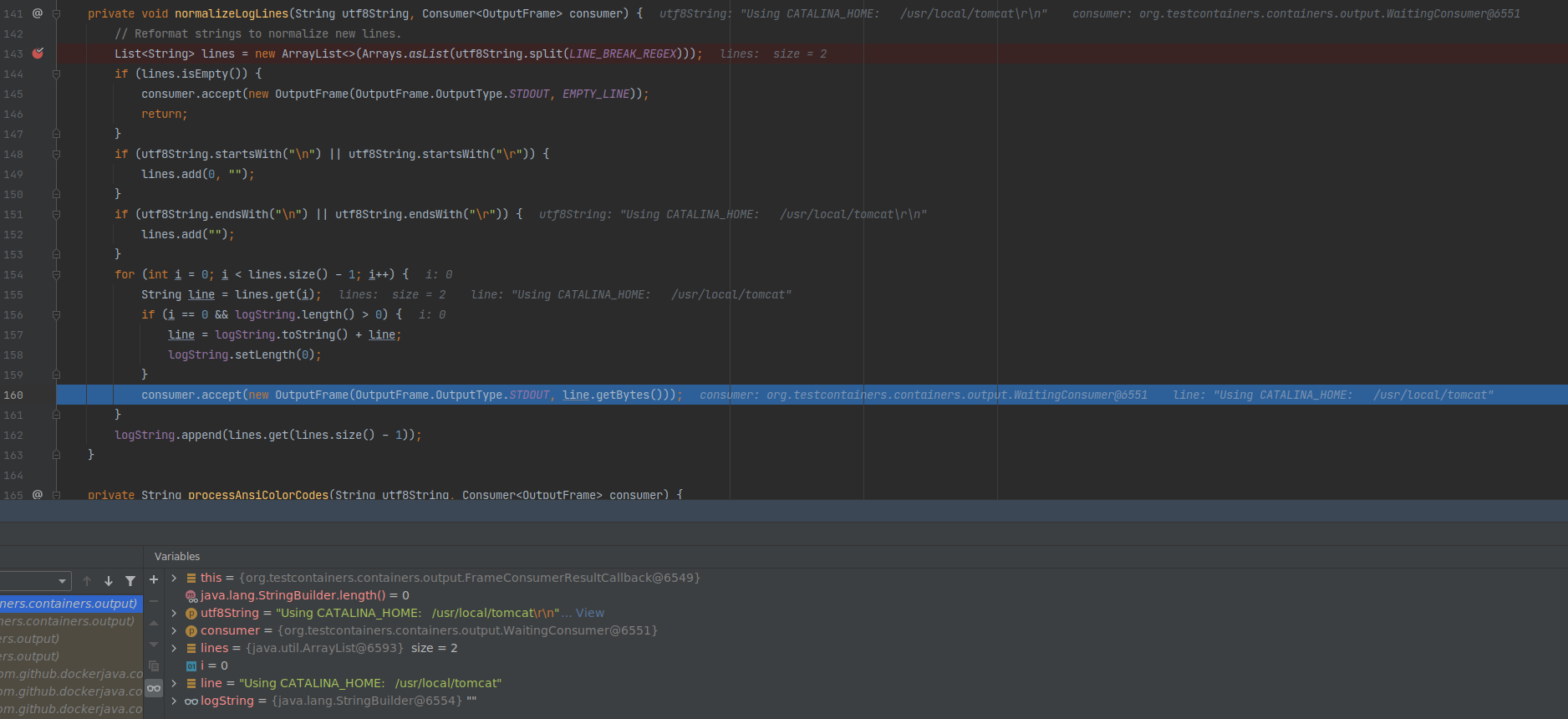
Task: Collapse processAnsiColorCodes fold on line 165
Action: pyautogui.click(x=57, y=494)
